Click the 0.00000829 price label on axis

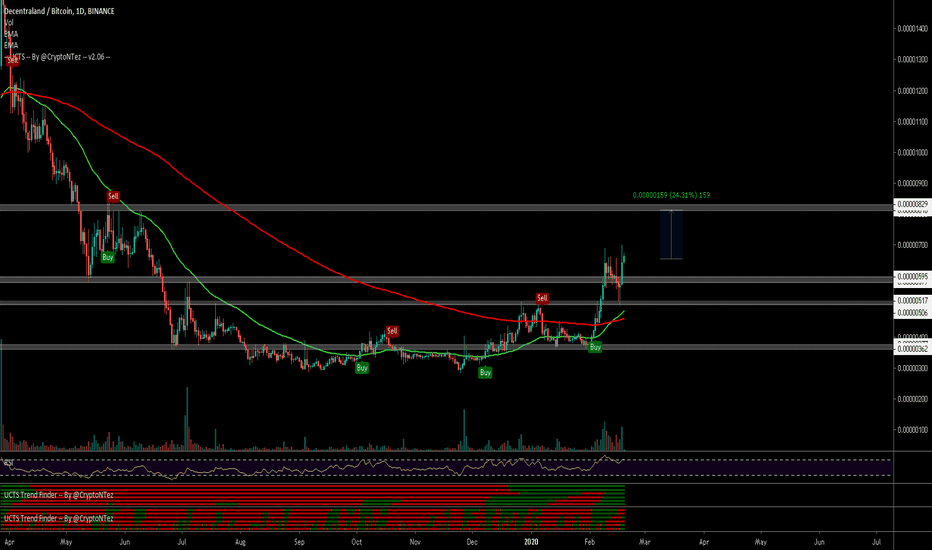click(x=912, y=204)
